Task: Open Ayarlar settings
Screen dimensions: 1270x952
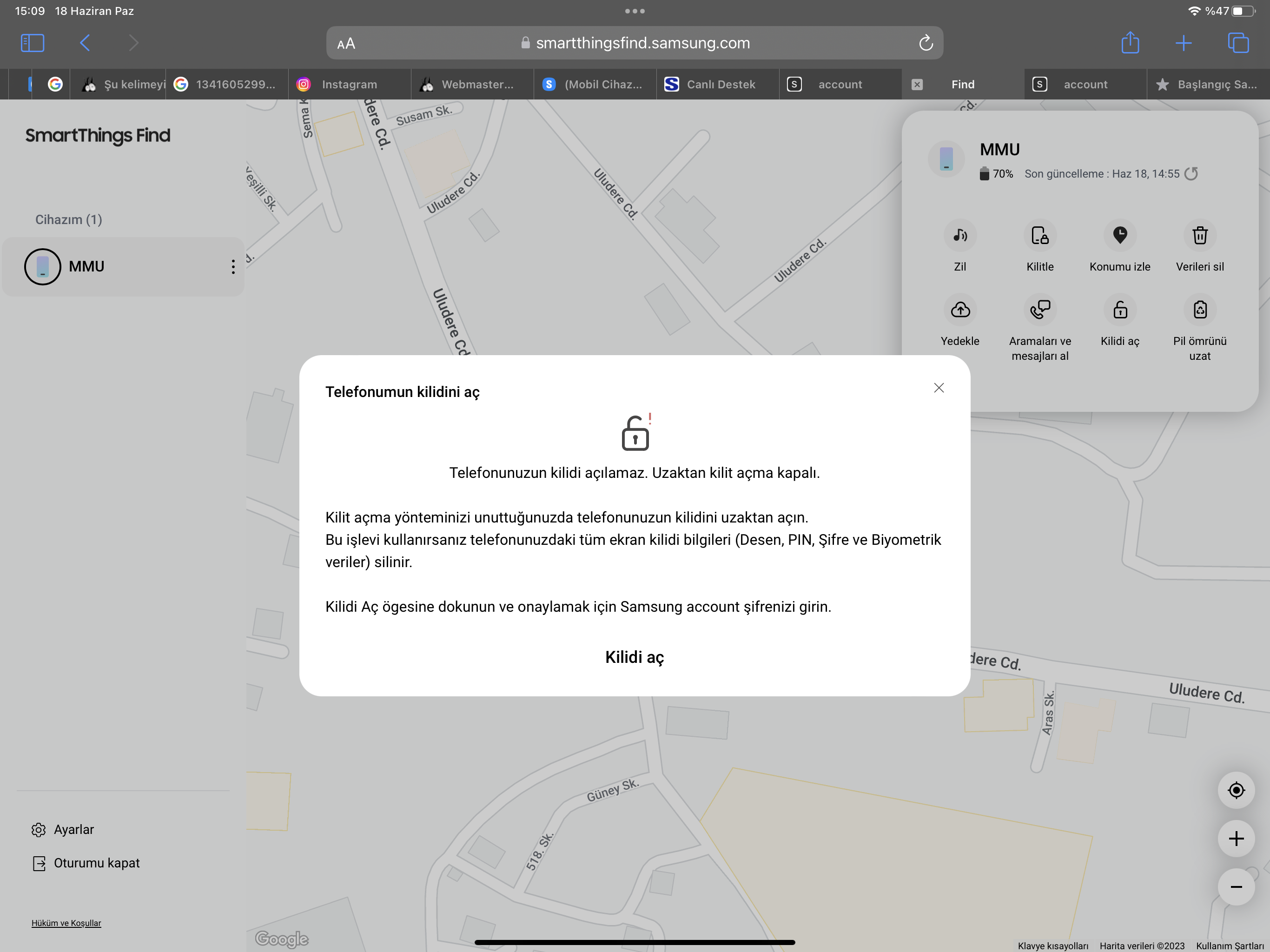Action: click(63, 830)
